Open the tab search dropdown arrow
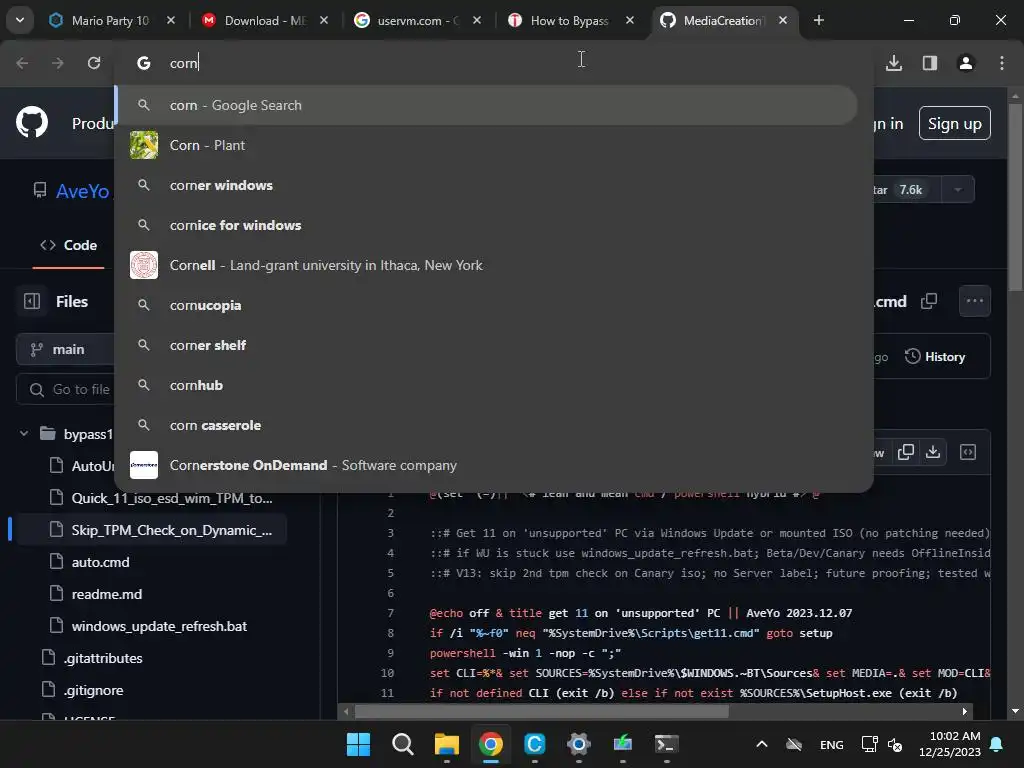 pyautogui.click(x=20, y=20)
